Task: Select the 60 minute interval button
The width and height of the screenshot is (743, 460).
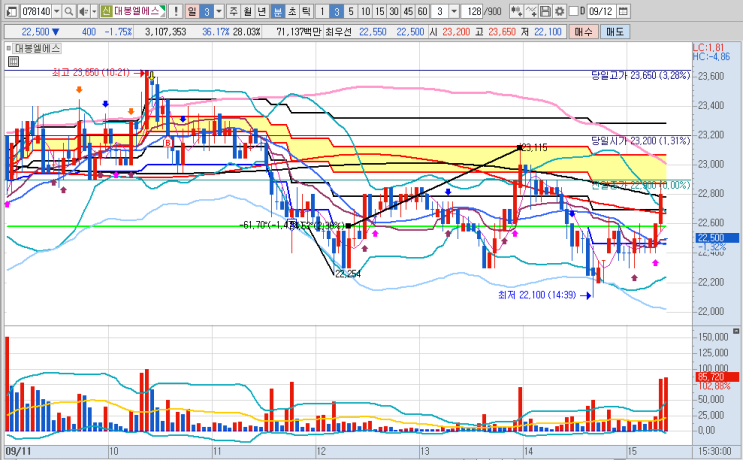Action: [423, 11]
